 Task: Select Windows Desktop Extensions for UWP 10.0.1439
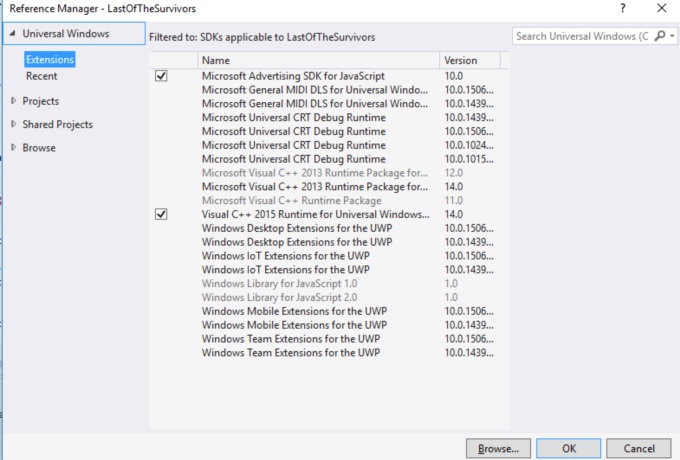coord(329,242)
